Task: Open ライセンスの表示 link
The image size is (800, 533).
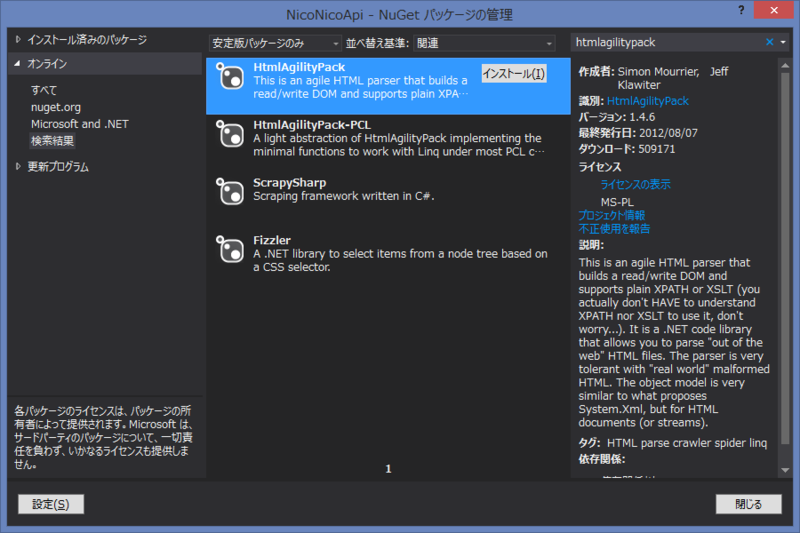Action: point(635,184)
